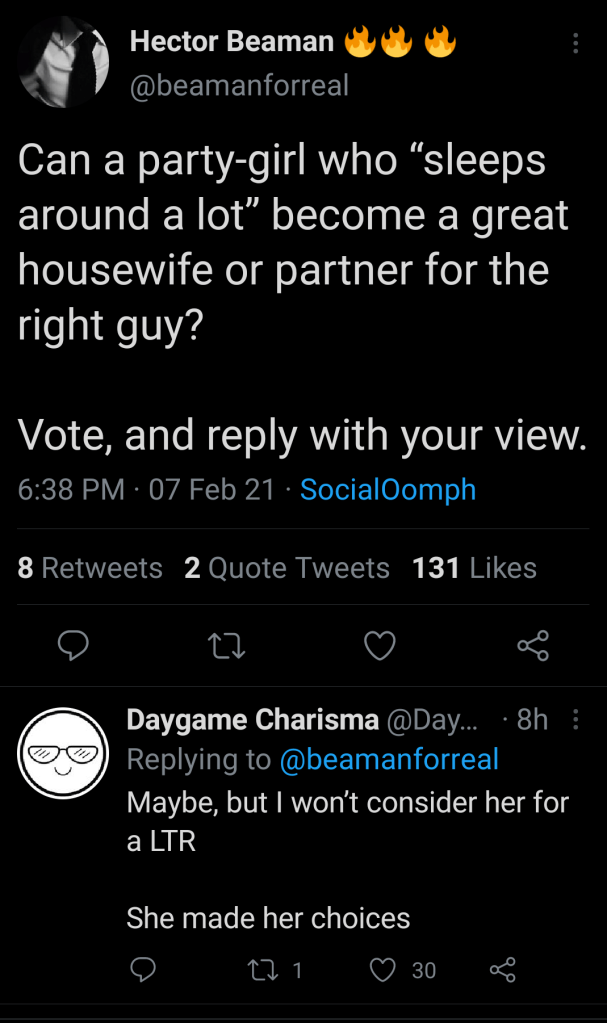
Task: Open the SocialOomph source link
Action: click(x=388, y=490)
